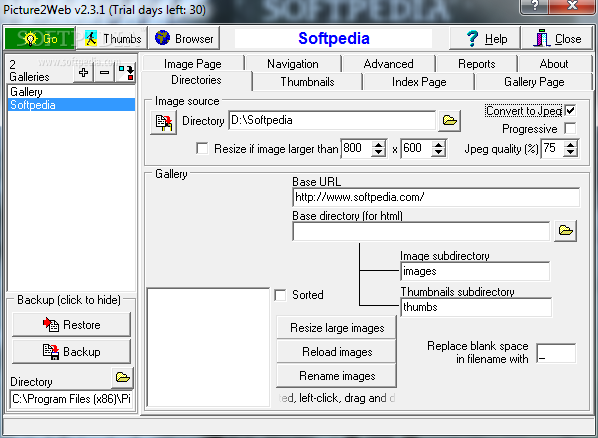Increase the Jpeg quality value
This screenshot has height=438, width=598.
[571, 145]
